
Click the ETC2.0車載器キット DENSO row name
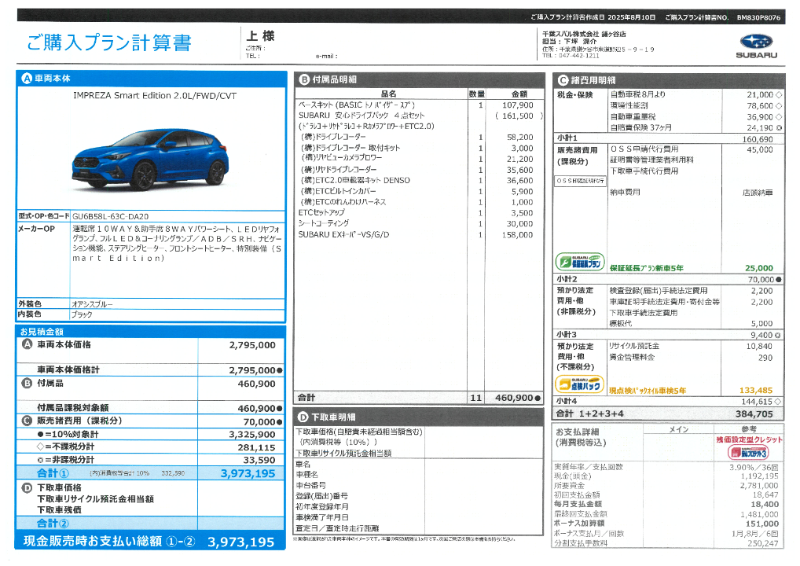click(x=356, y=180)
